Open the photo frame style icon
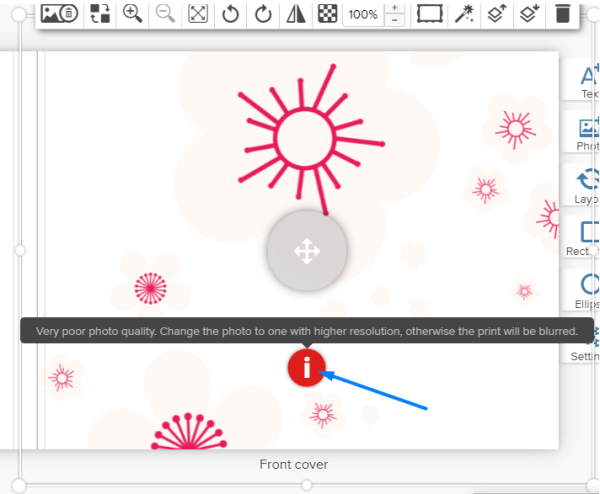This screenshot has height=494, width=600. [430, 14]
